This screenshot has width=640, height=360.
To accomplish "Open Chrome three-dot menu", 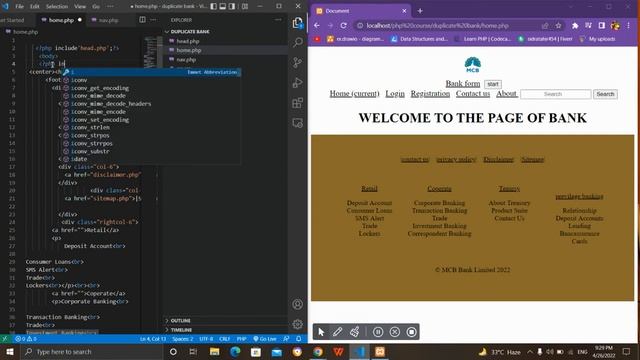I will click(629, 26).
